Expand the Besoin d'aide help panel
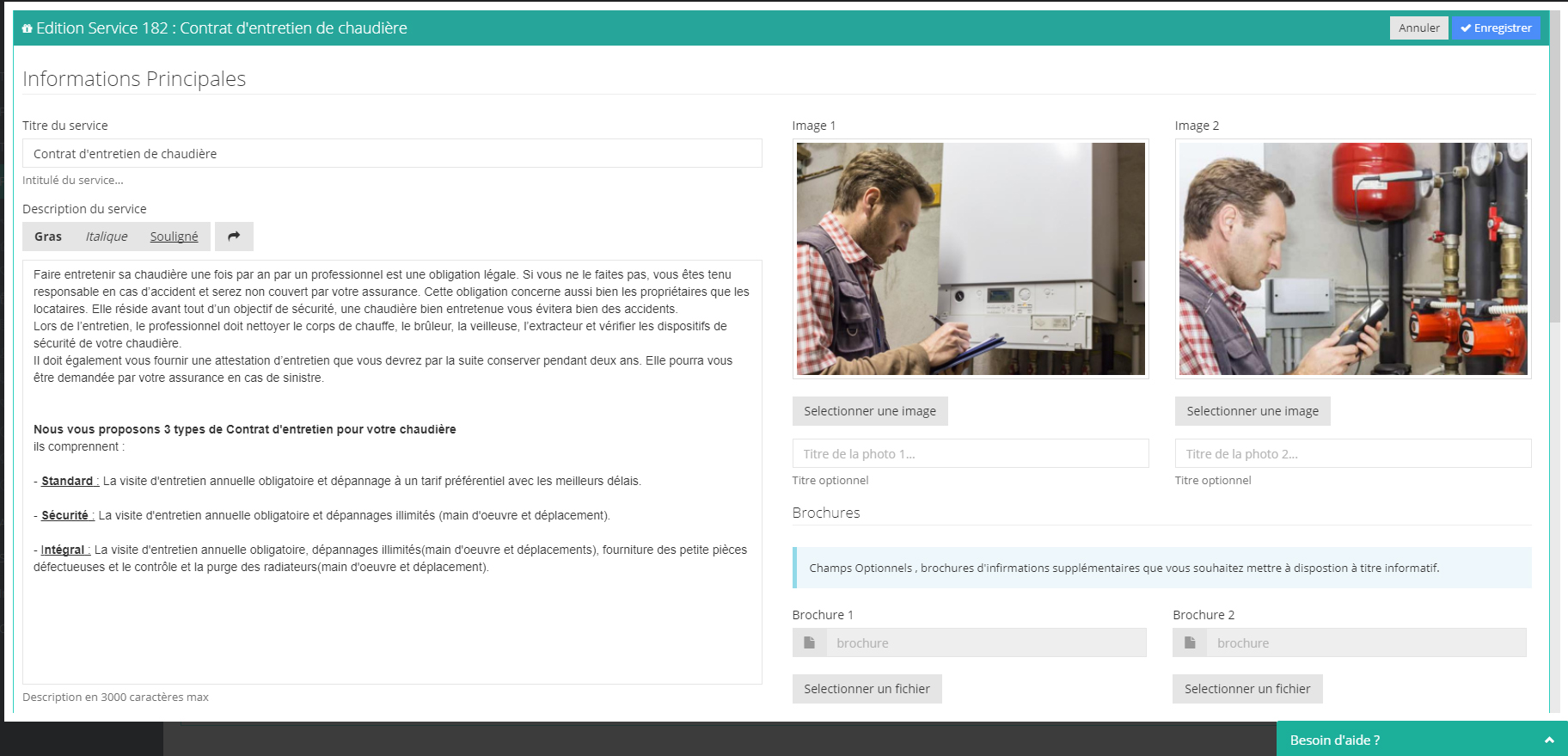The image size is (1568, 756). tap(1422, 740)
